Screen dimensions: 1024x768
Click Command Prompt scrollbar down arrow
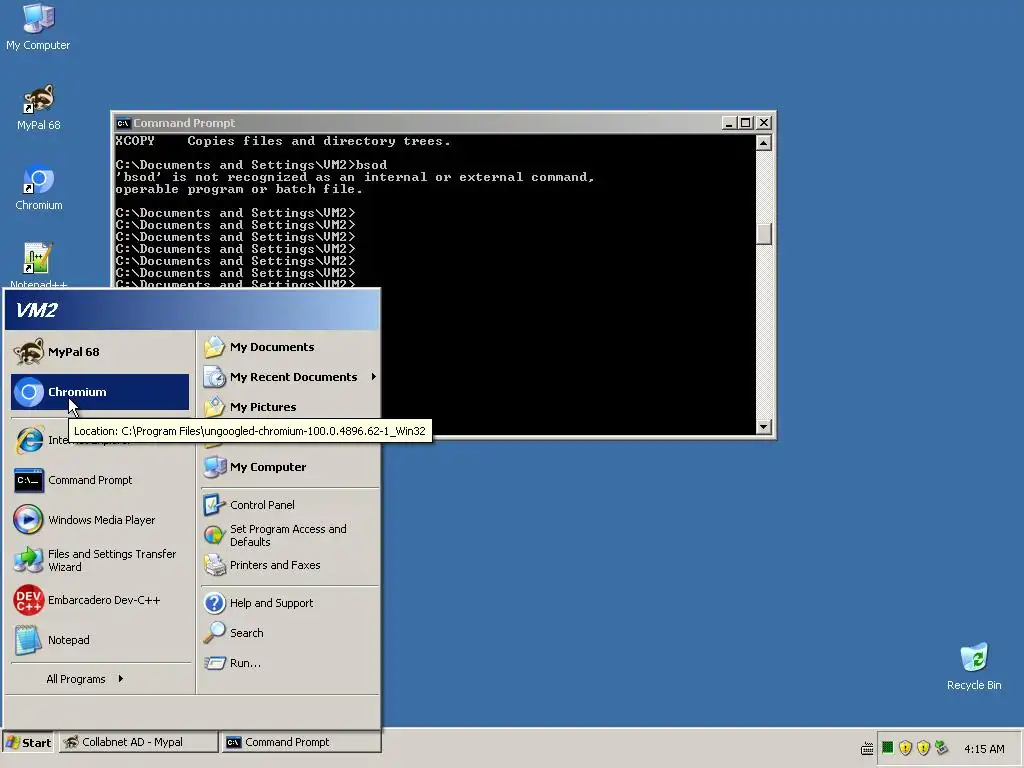point(764,427)
